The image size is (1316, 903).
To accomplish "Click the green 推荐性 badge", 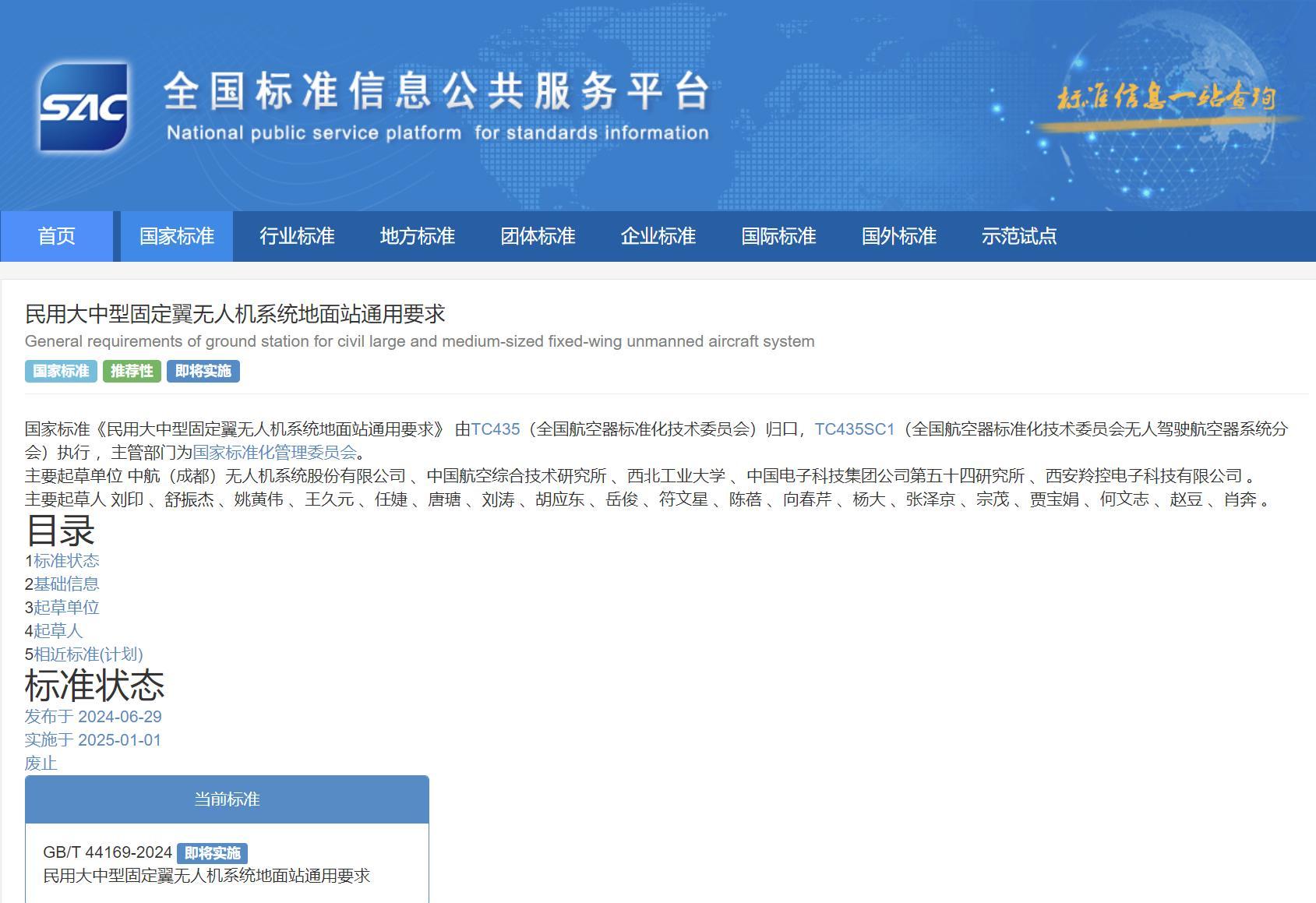I will (132, 371).
